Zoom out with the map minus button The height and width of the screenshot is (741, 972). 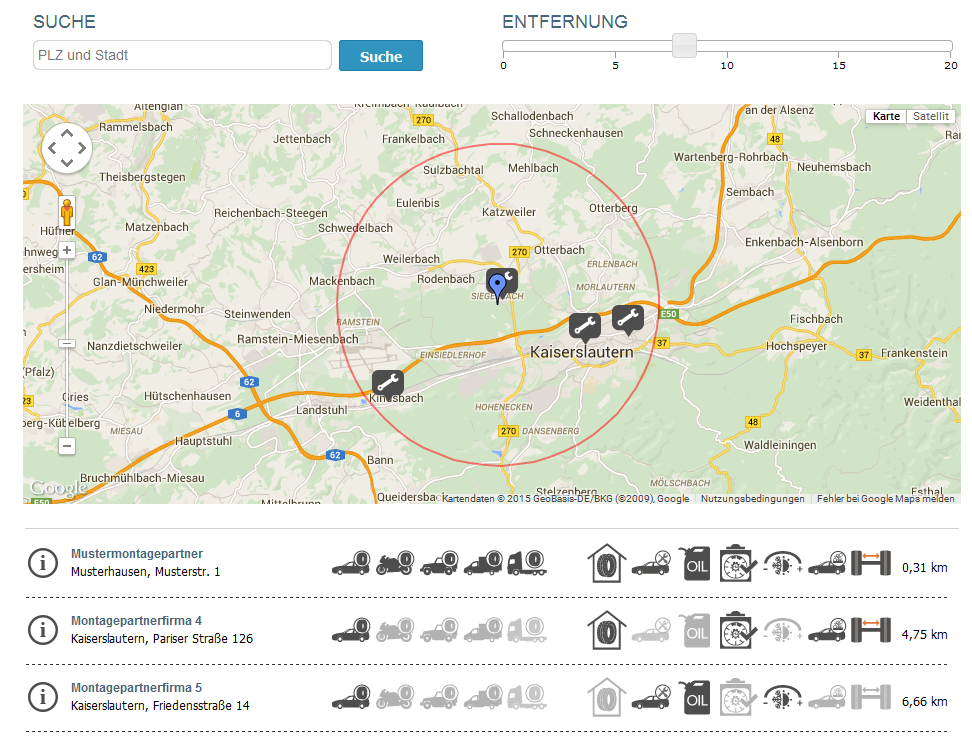[x=67, y=446]
